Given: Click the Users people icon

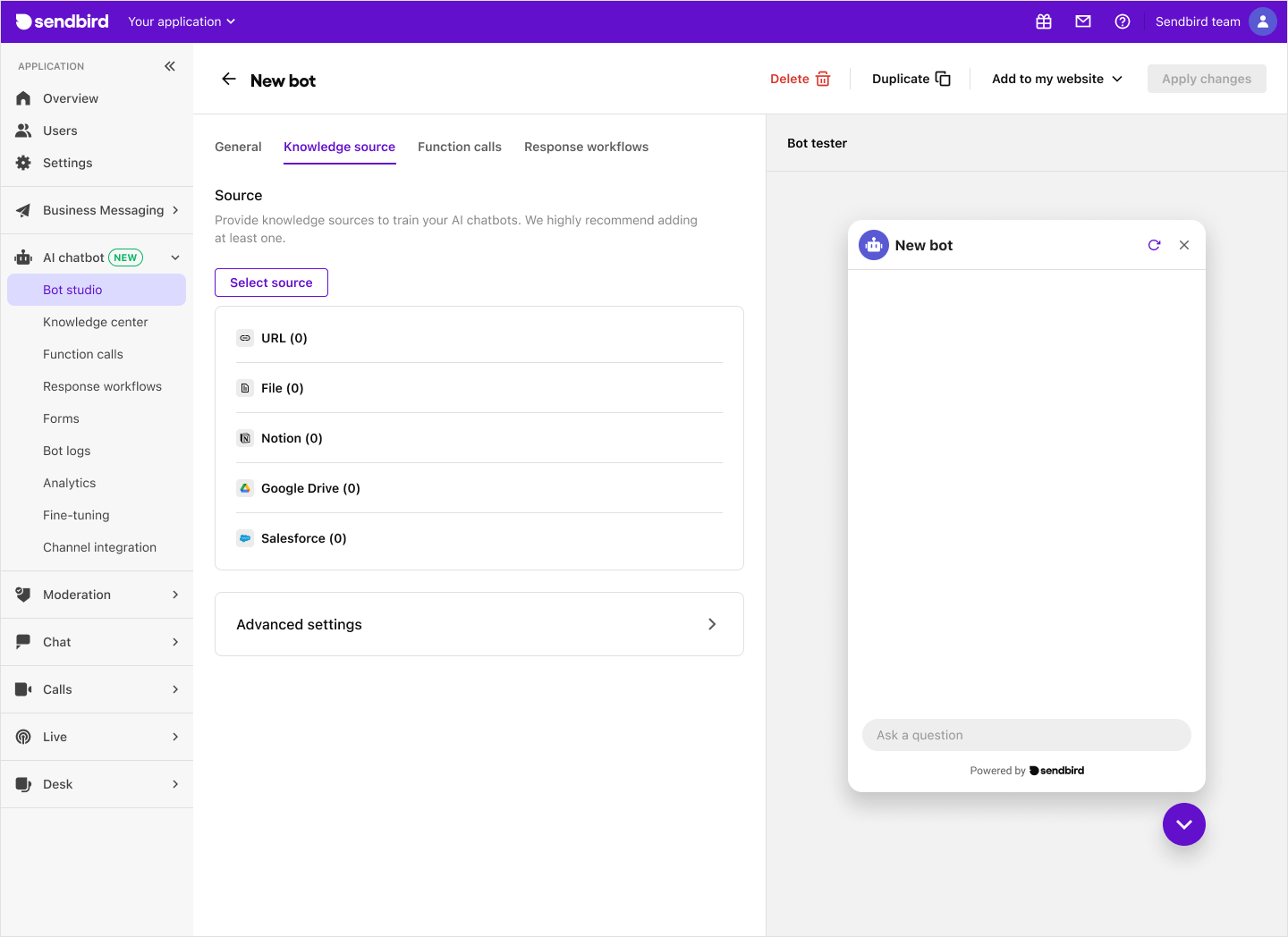Looking at the screenshot, I should (23, 131).
